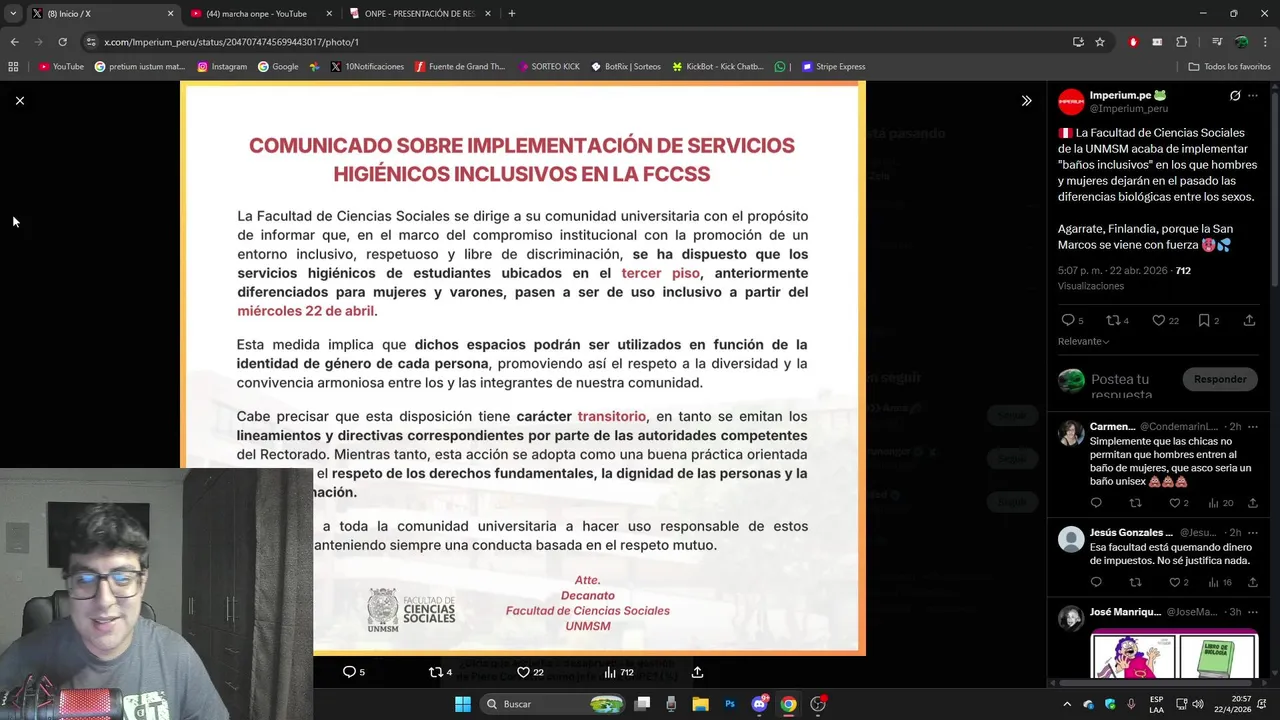Switch to the ONPE presentation tab
This screenshot has width=1280, height=720.
coord(418,14)
